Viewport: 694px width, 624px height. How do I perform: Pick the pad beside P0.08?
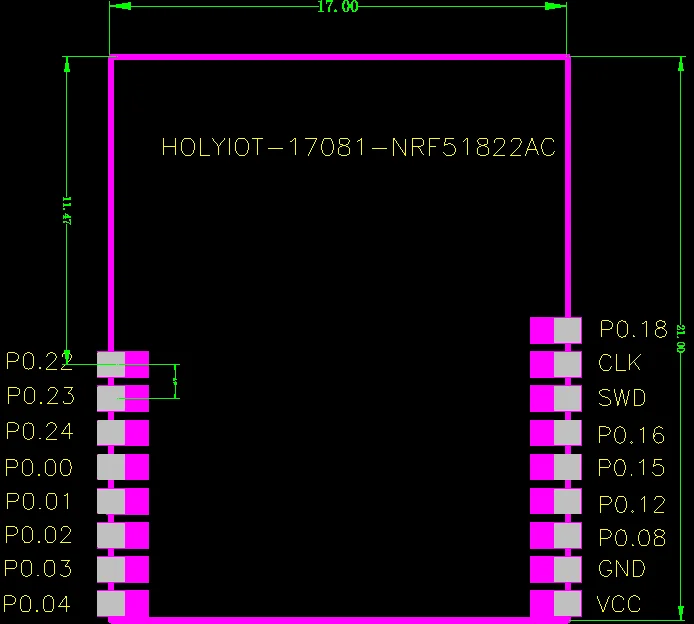556,535
